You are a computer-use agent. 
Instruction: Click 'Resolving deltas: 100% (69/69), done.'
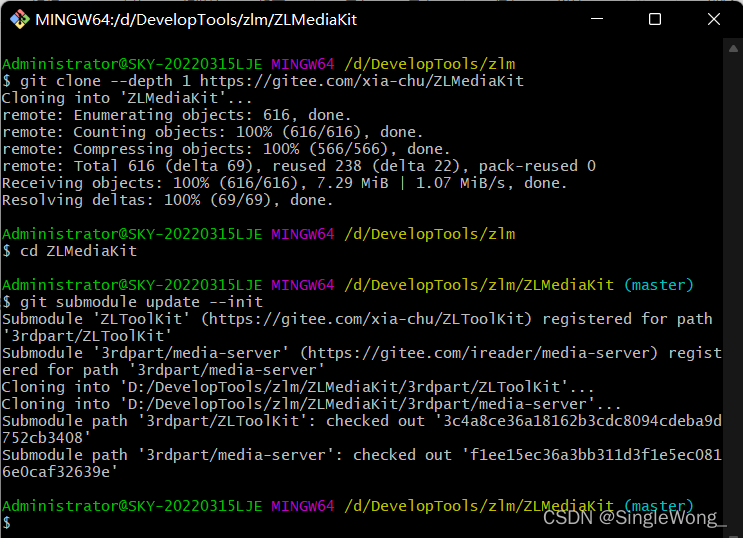tap(168, 201)
